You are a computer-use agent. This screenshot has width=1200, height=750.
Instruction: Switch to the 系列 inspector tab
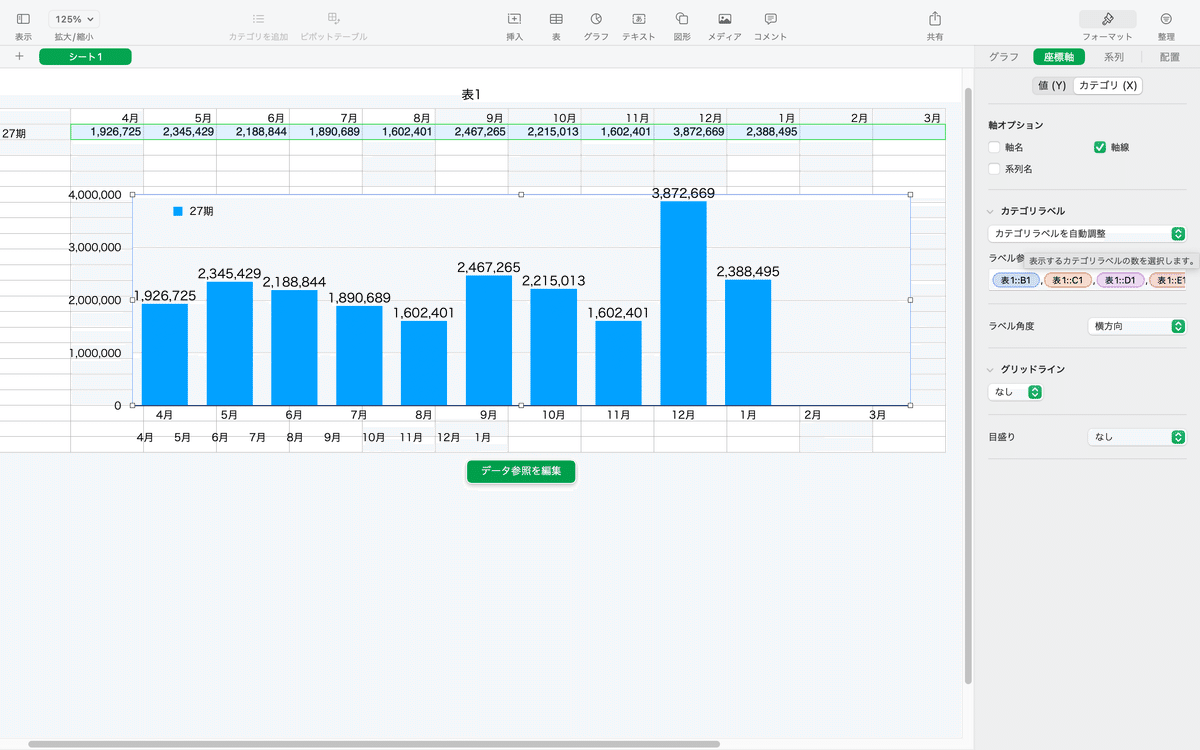[x=1114, y=57]
